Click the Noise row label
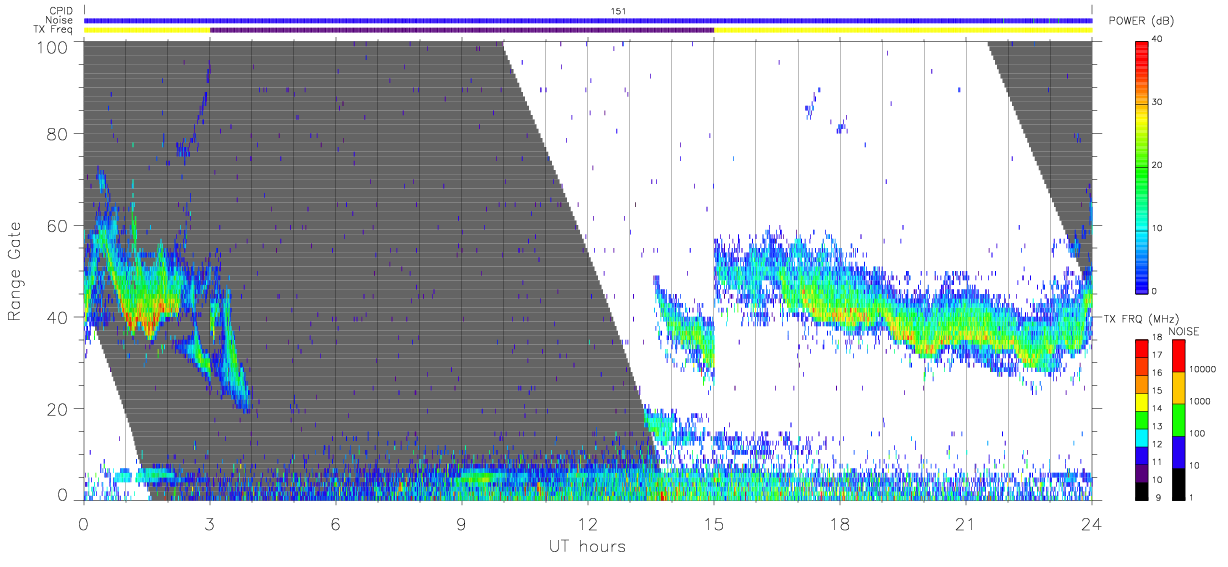 58,20
